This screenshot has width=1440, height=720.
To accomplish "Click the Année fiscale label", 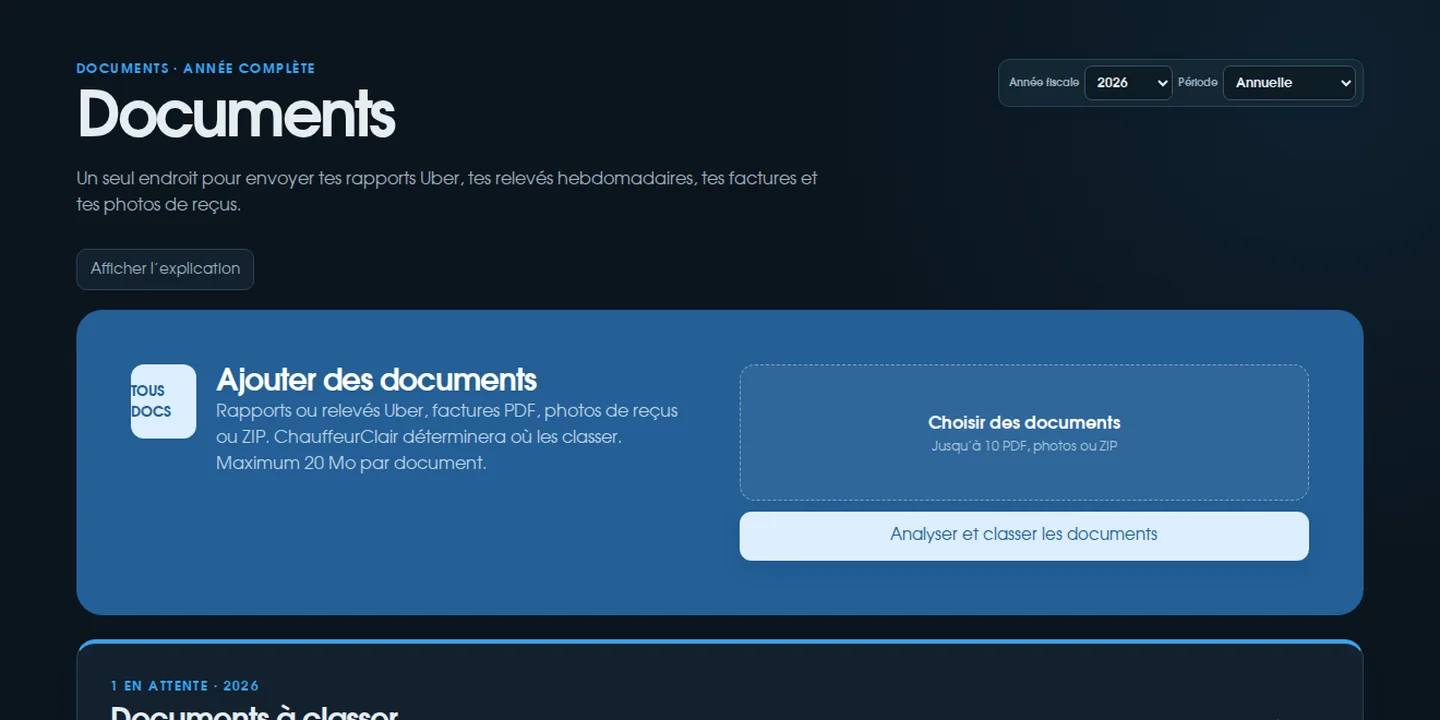I will (x=1044, y=83).
